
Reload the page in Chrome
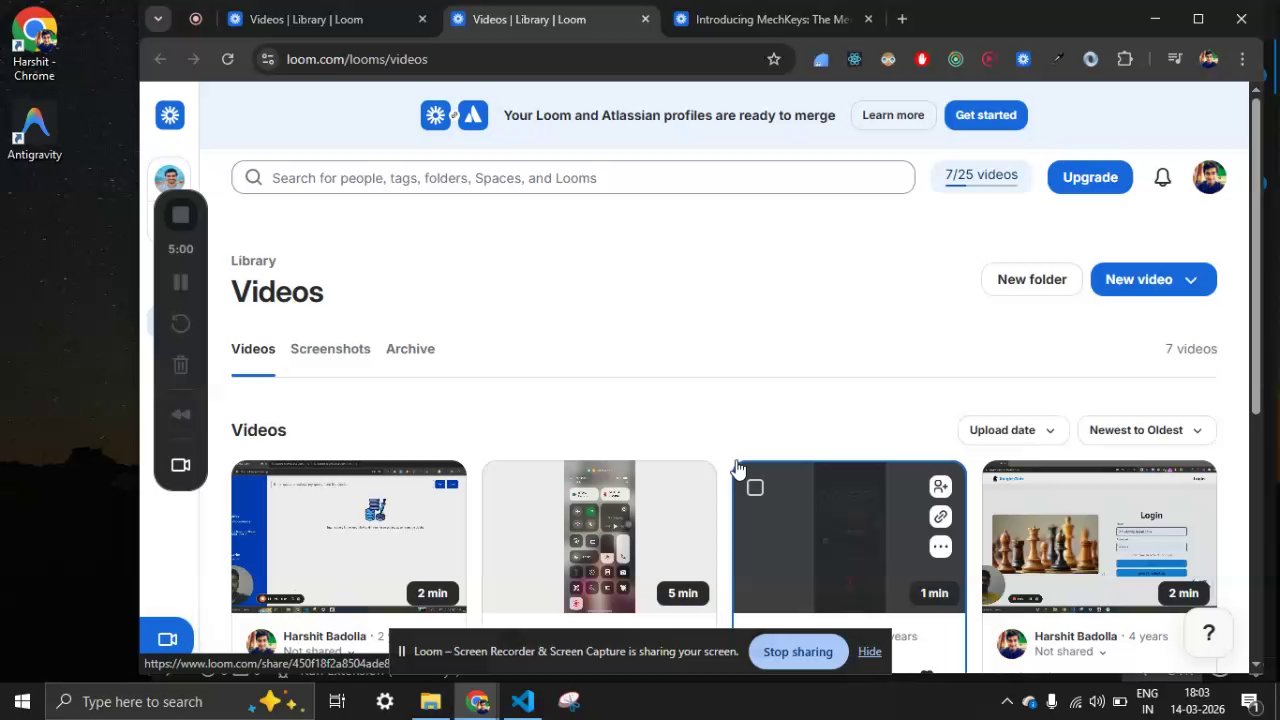(x=227, y=59)
